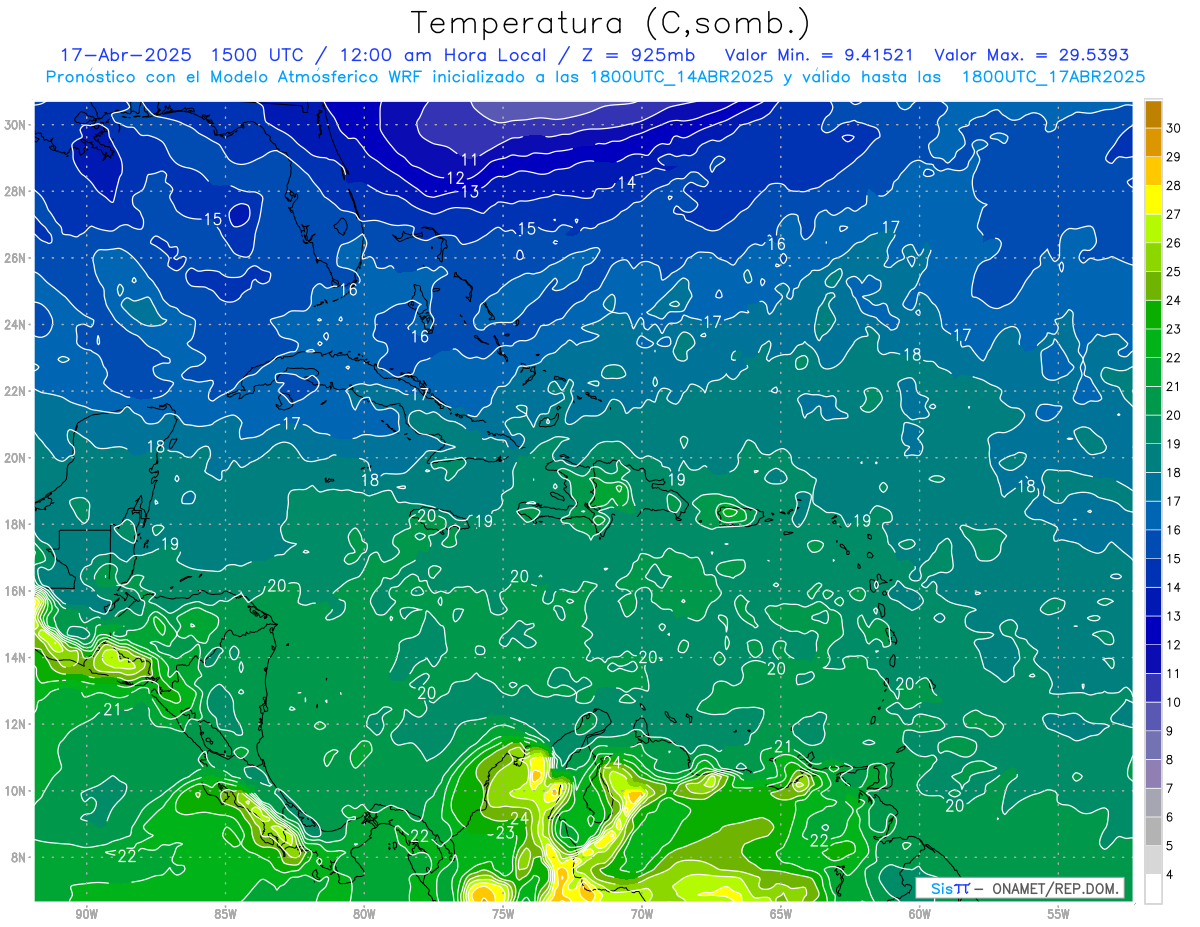Click the contour label '13' on the map
Screen dimensions: 1200x927
click(x=470, y=191)
